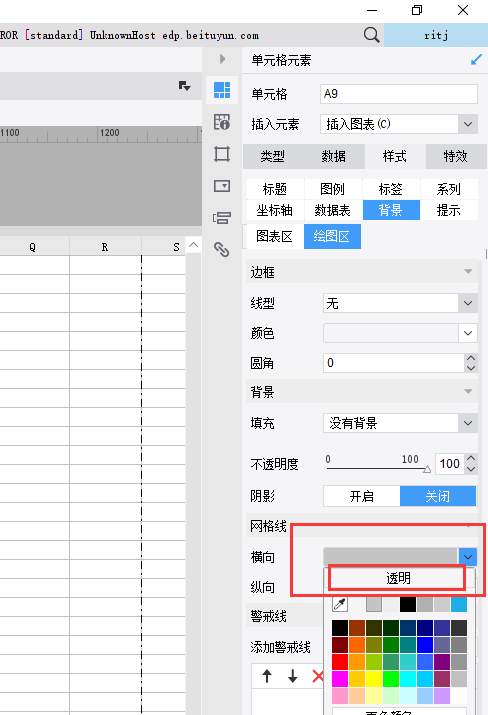Choose the magenta palette swatch
This screenshot has width=488, height=715.
pyautogui.click(x=340, y=679)
